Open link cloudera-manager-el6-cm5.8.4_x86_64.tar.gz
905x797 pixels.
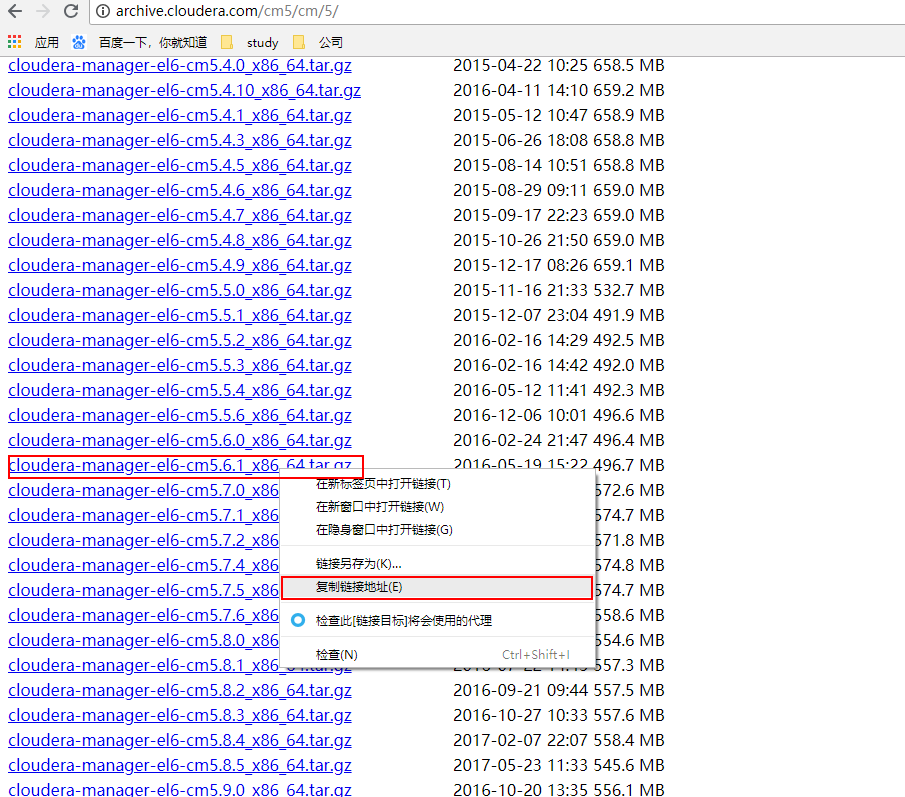[x=179, y=740]
